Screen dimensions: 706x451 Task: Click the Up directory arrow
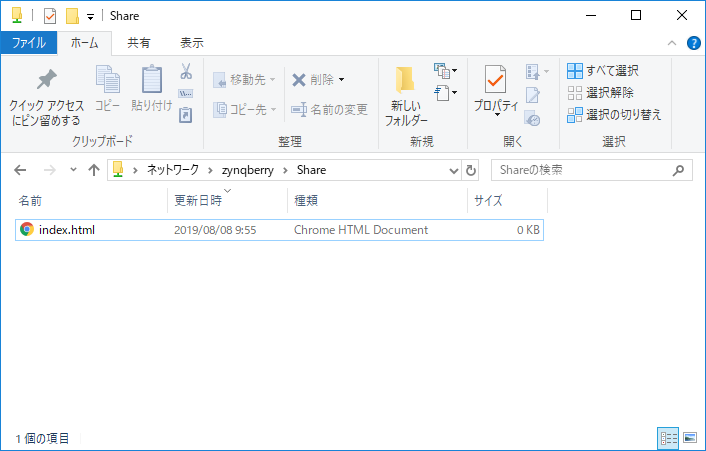pos(94,170)
